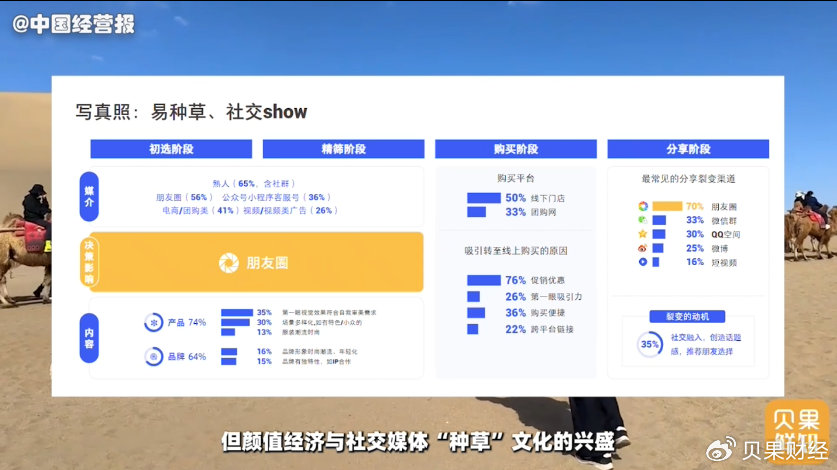Click the 媒介 side label pill

(x=89, y=197)
